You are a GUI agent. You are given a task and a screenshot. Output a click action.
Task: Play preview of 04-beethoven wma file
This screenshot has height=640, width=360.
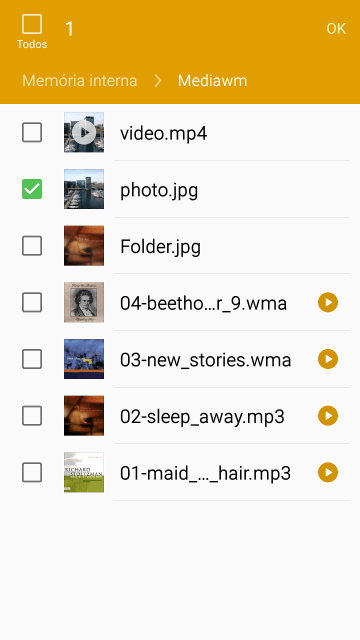[328, 302]
